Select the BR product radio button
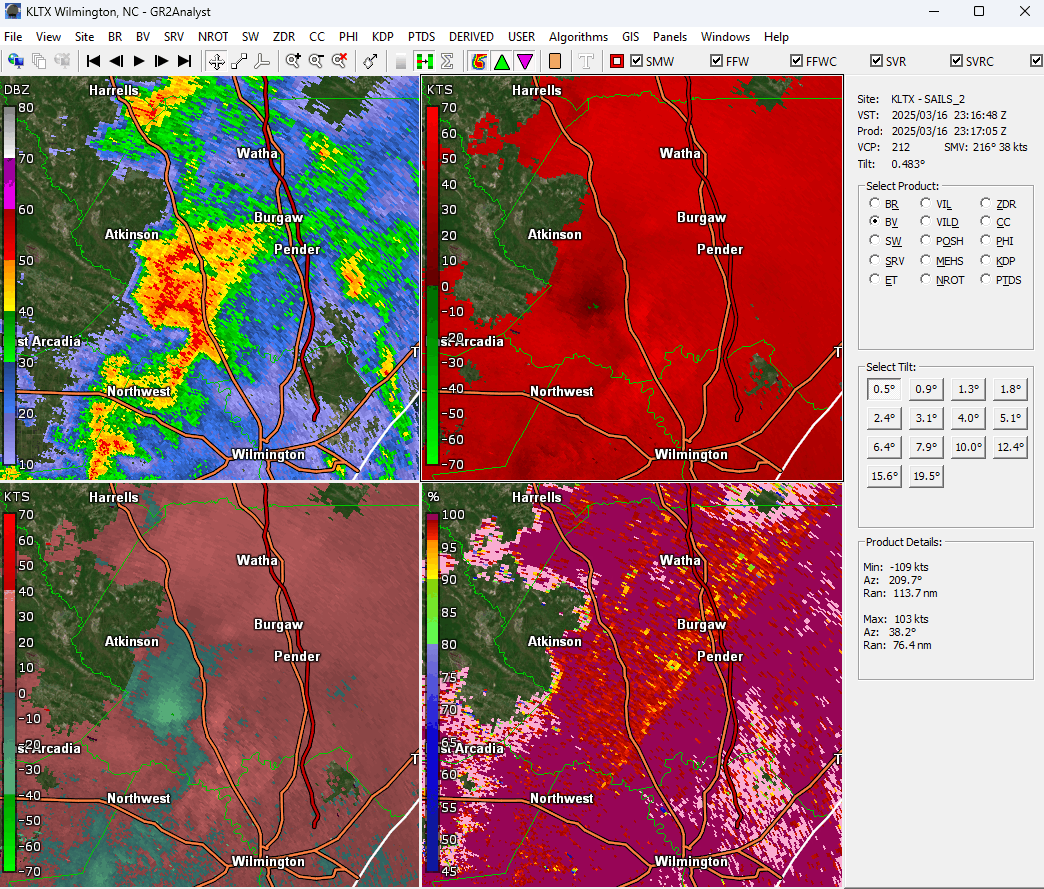Image resolution: width=1044 pixels, height=889 pixels. tap(875, 203)
